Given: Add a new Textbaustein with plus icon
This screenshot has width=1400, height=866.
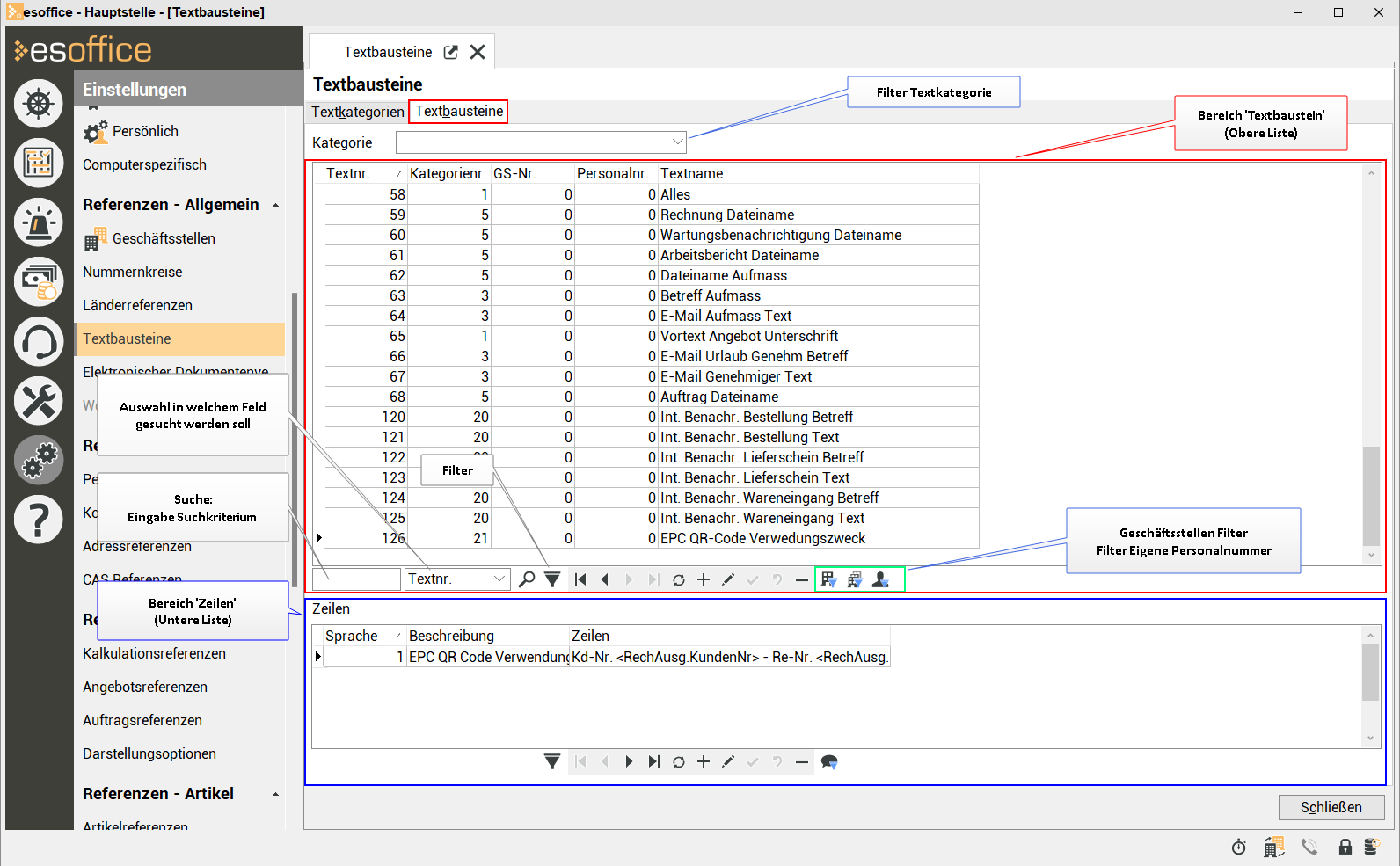Looking at the screenshot, I should point(704,579).
